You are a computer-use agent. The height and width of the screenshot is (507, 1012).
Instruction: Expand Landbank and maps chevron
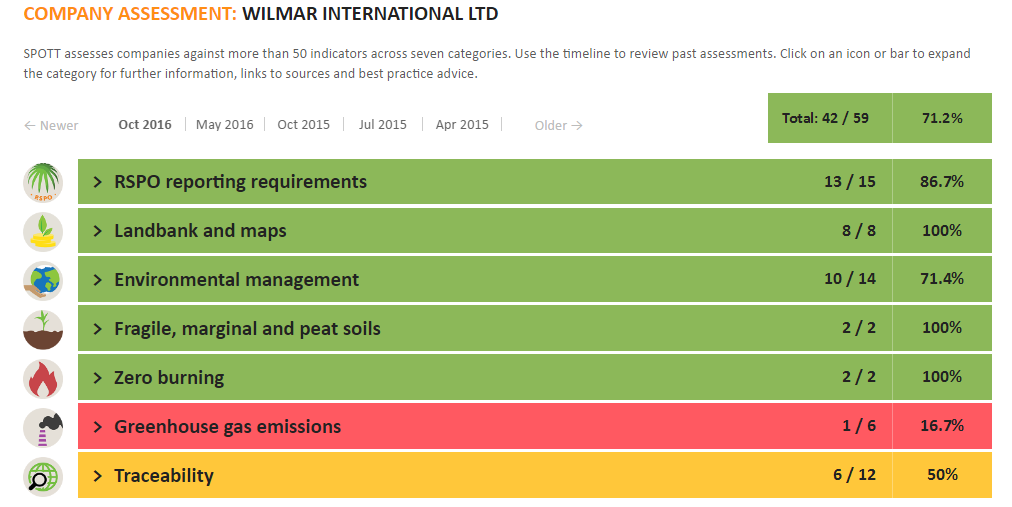(97, 231)
